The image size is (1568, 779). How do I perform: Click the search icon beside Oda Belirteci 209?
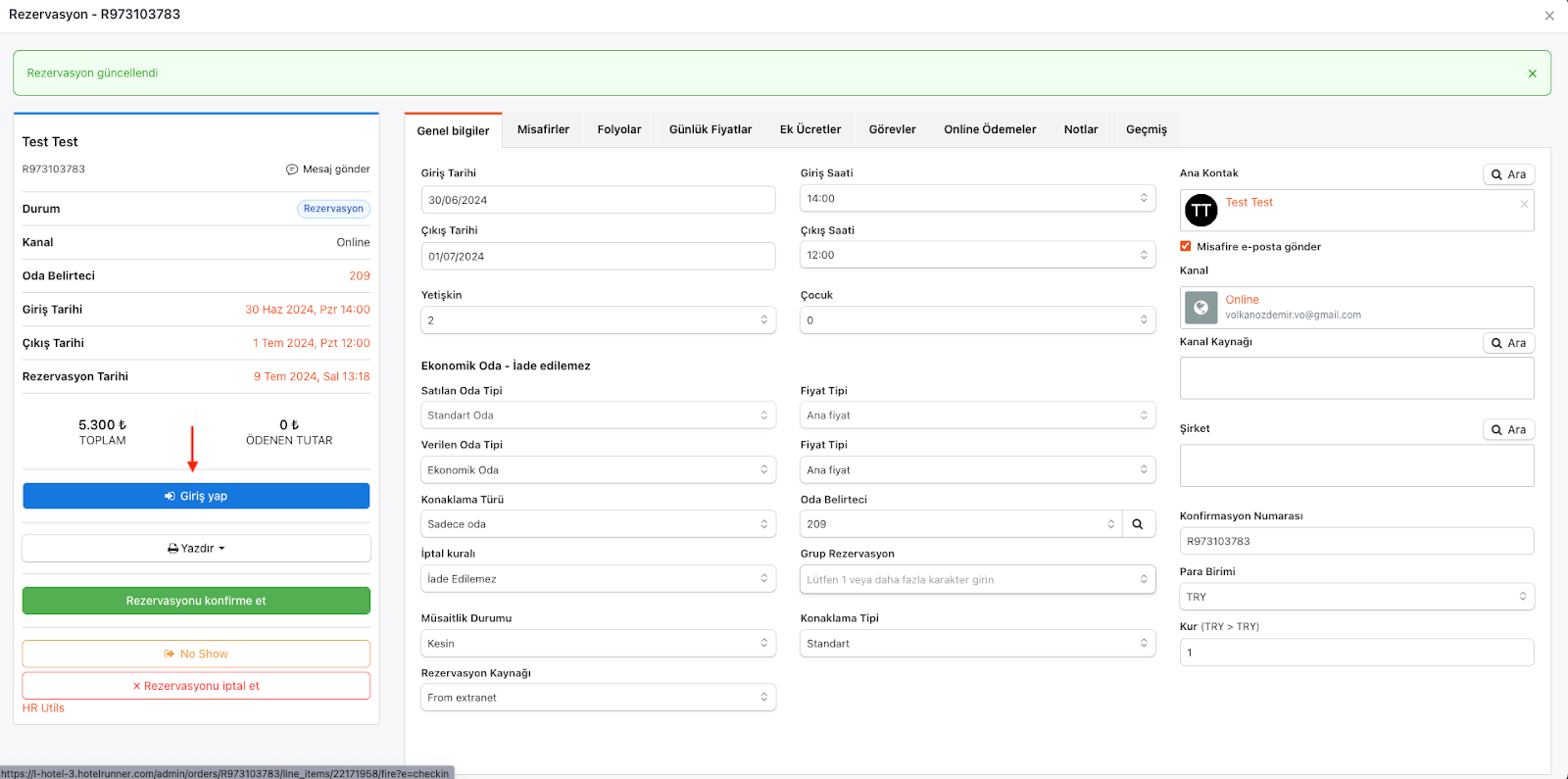1137,524
